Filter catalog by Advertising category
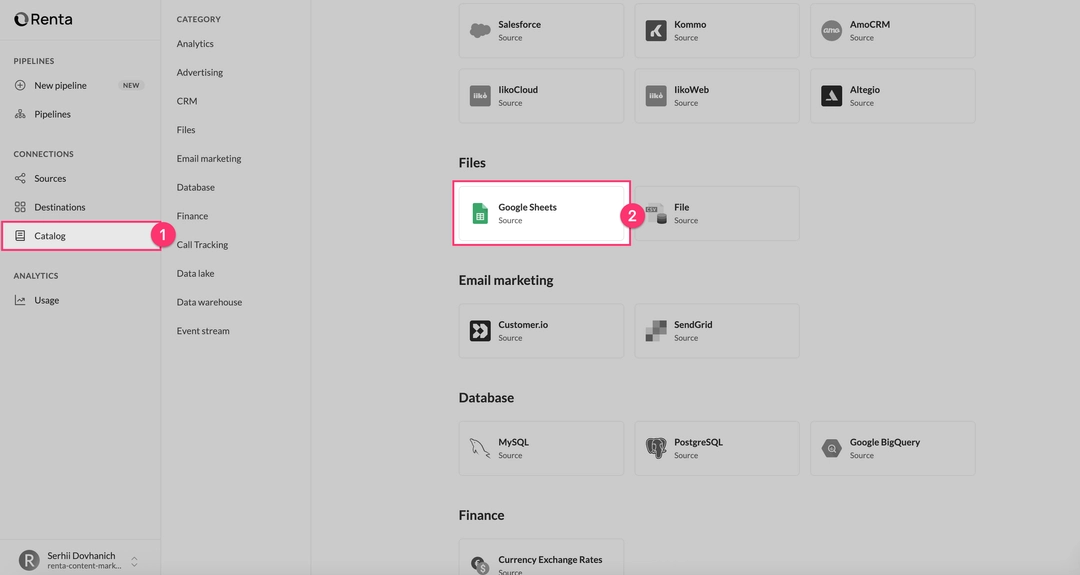 (200, 72)
